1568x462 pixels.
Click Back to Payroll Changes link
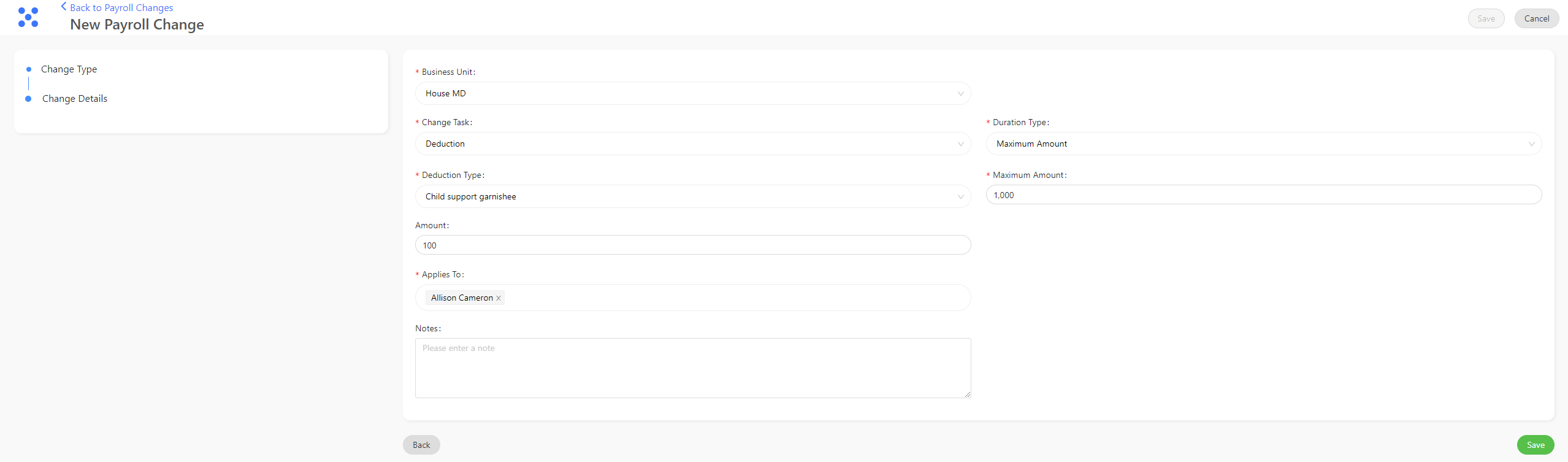(121, 7)
